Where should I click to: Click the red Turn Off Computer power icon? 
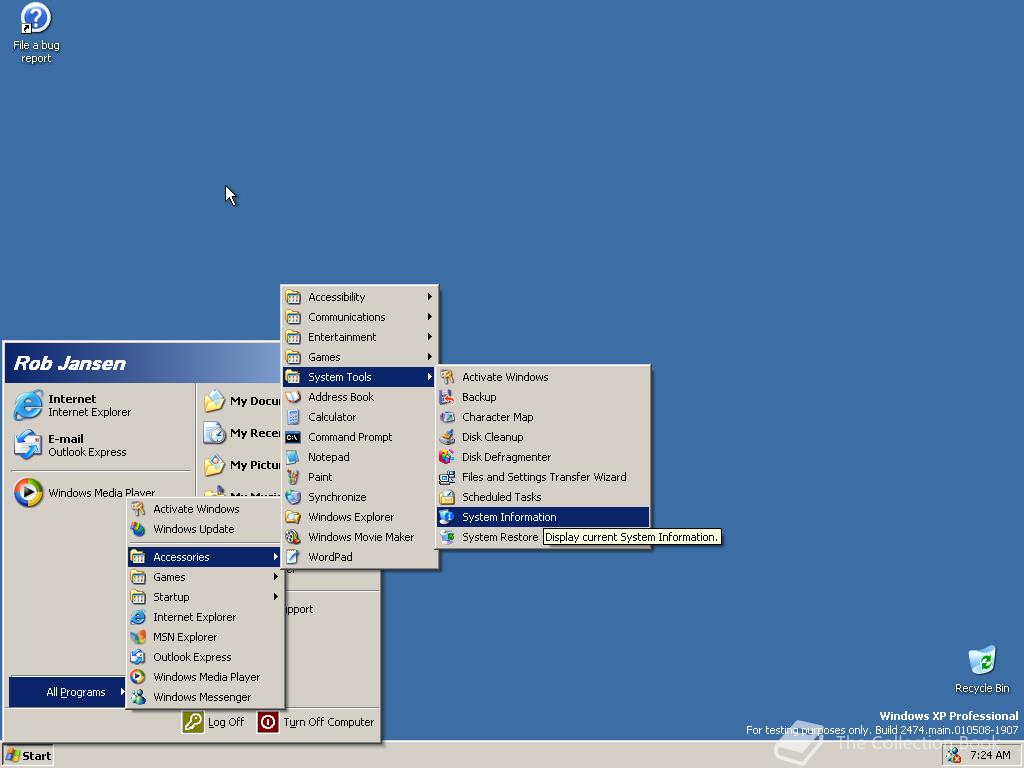pos(268,722)
